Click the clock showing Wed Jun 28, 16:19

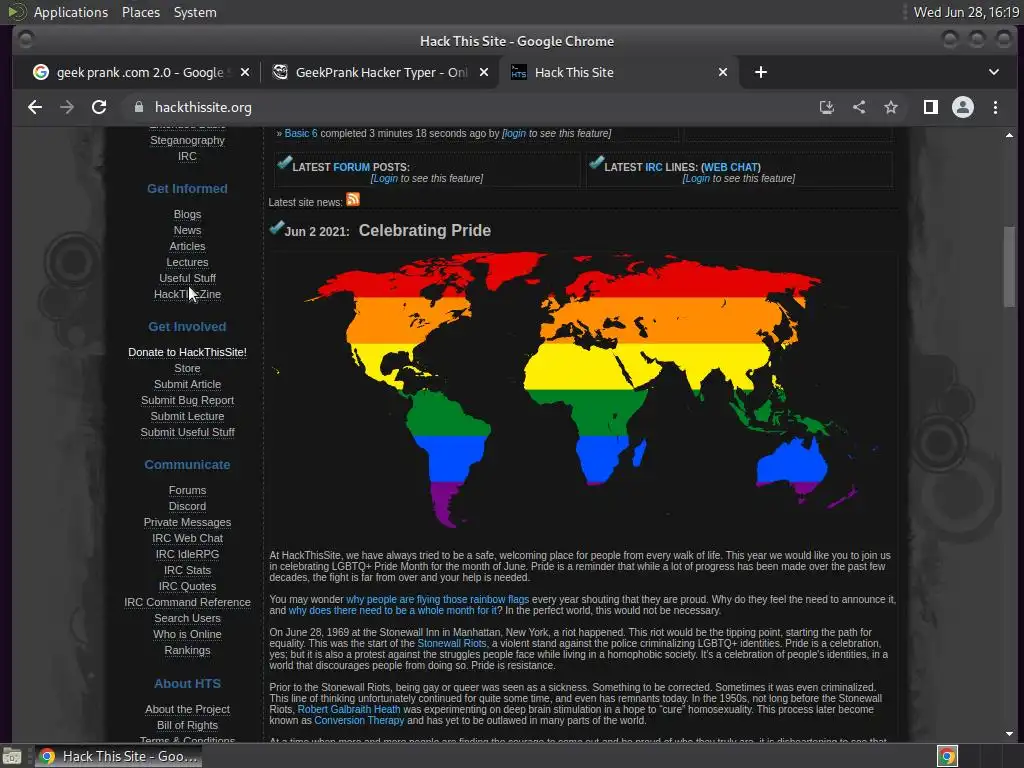966,12
